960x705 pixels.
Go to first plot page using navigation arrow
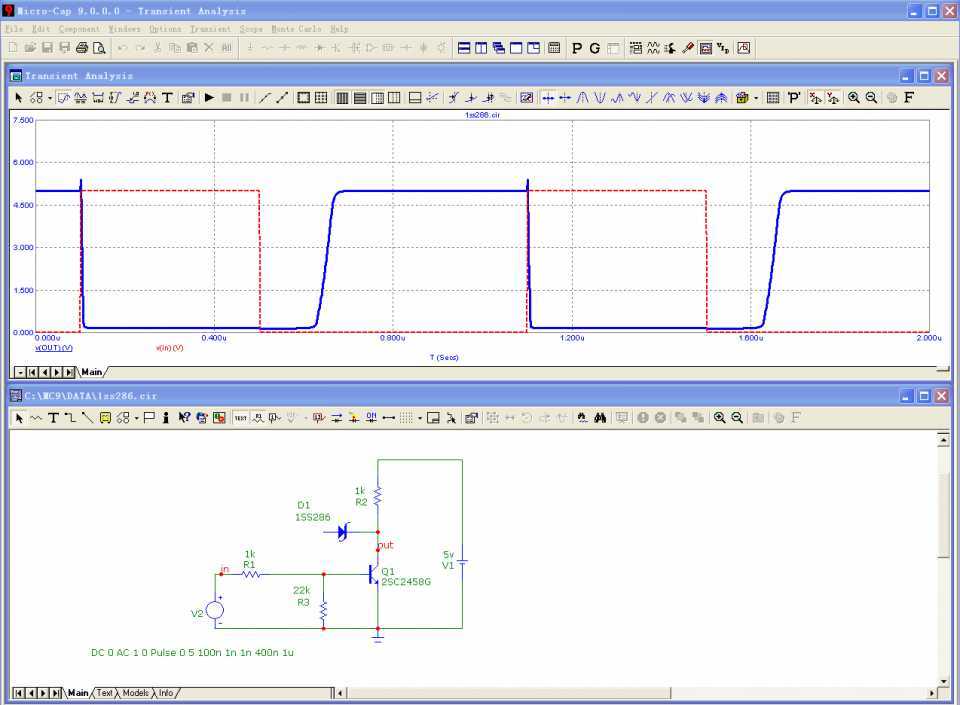(32, 372)
